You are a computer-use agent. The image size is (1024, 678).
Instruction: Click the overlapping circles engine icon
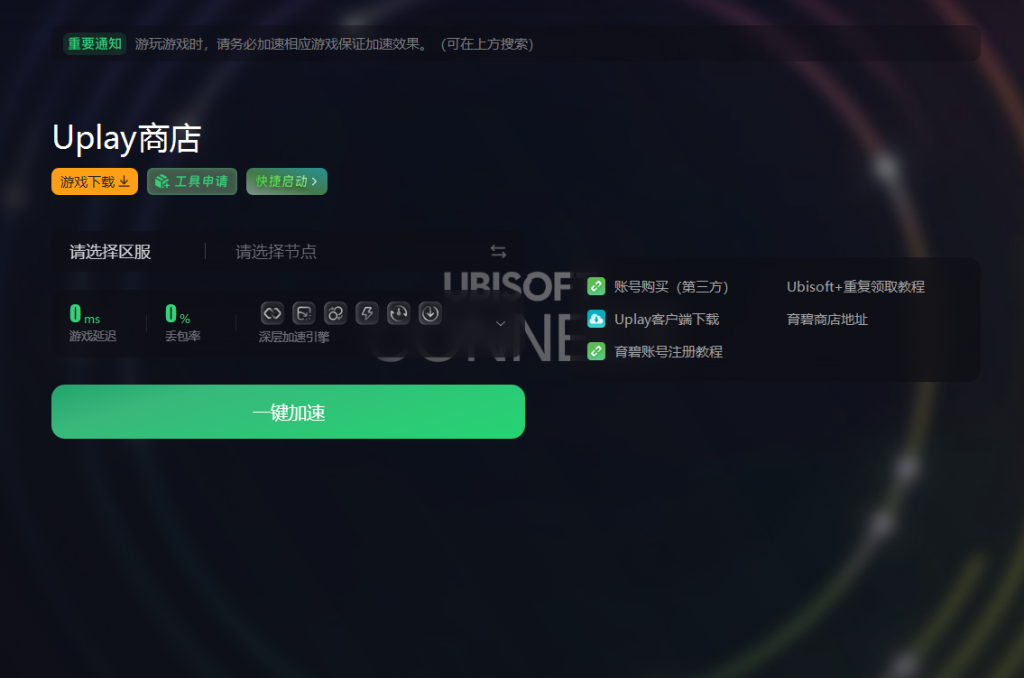point(336,314)
